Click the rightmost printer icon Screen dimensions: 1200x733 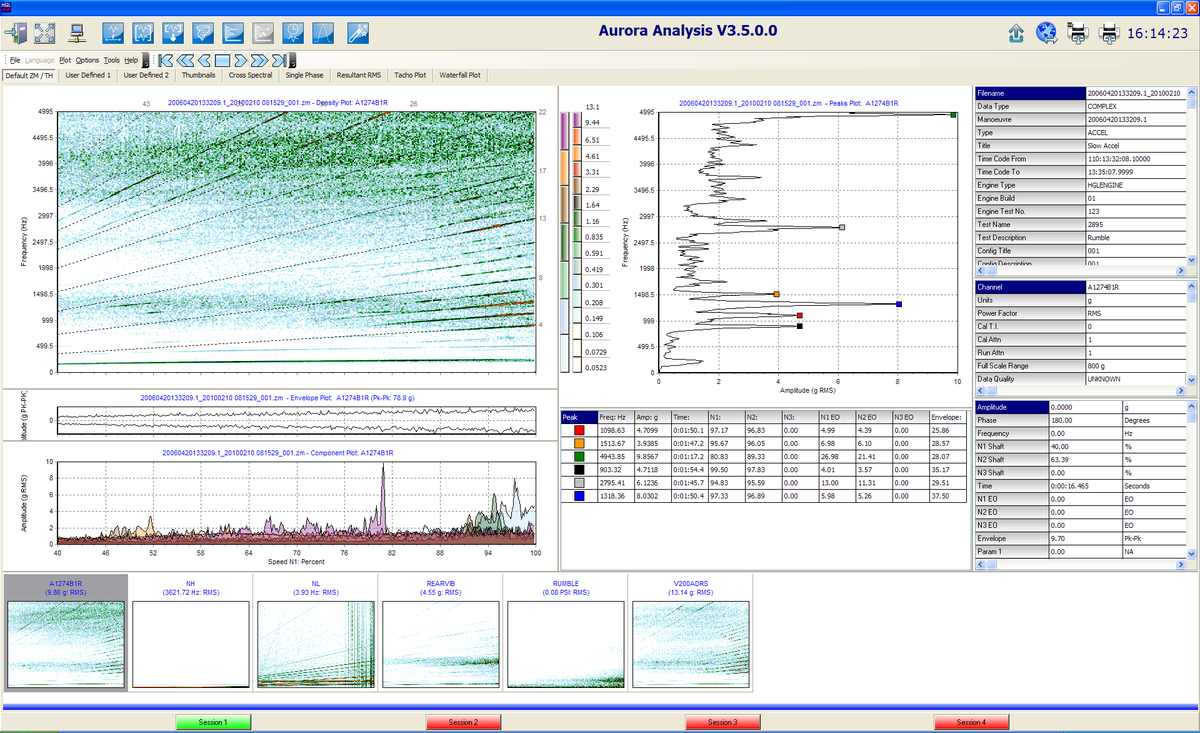[x=1109, y=33]
